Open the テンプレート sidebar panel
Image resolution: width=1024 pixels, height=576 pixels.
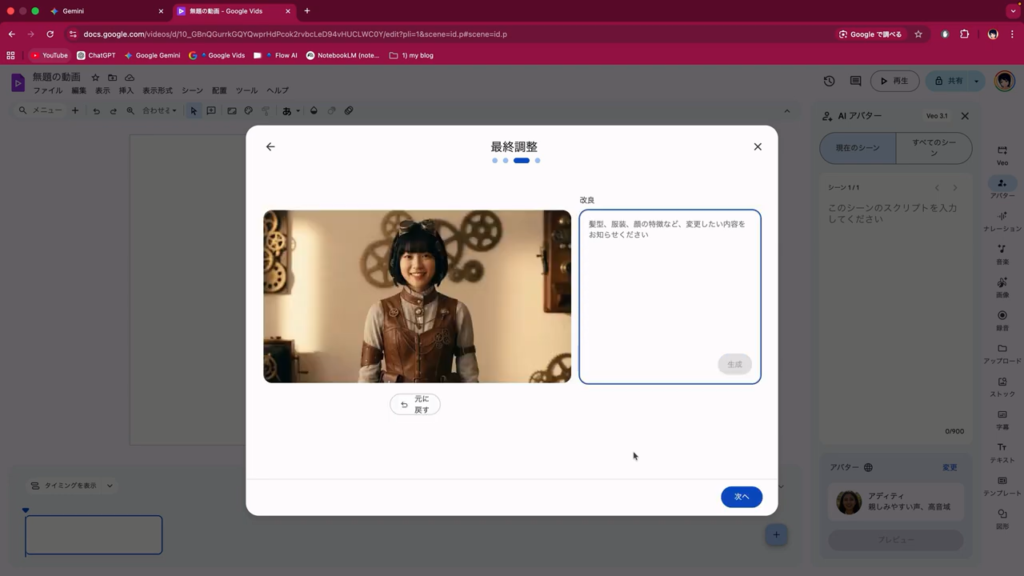(1002, 484)
